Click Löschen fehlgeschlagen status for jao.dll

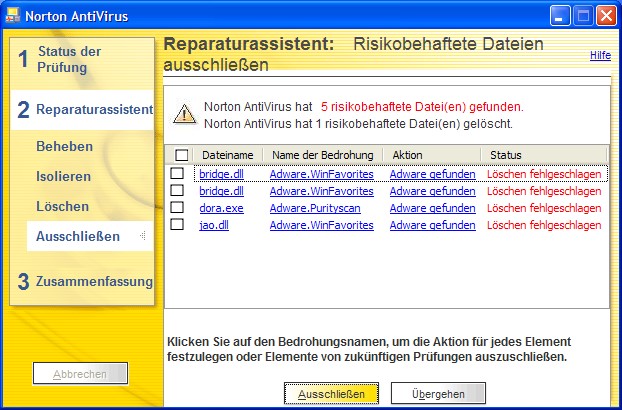(544, 225)
